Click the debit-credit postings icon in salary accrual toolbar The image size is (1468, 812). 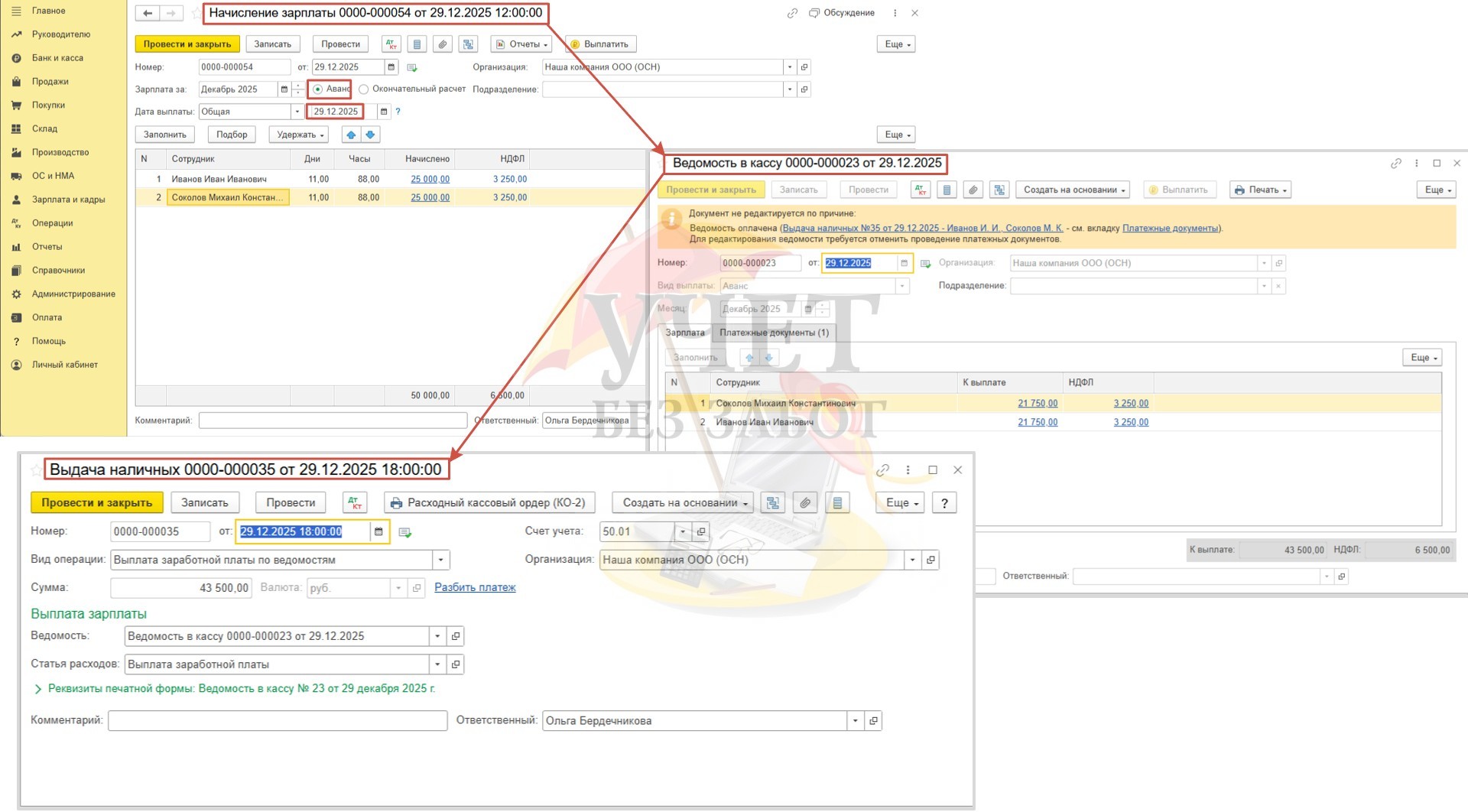coord(391,44)
